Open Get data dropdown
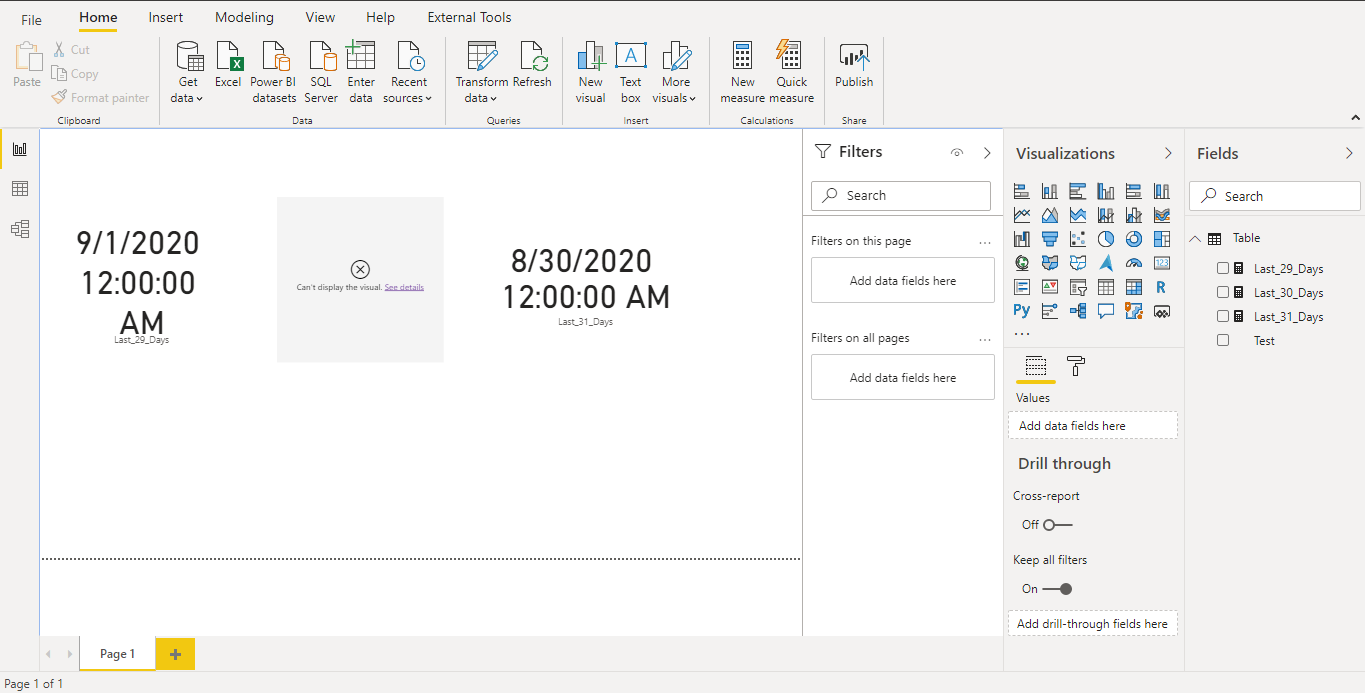Screen dimensions: 1365x693 tap(188, 72)
